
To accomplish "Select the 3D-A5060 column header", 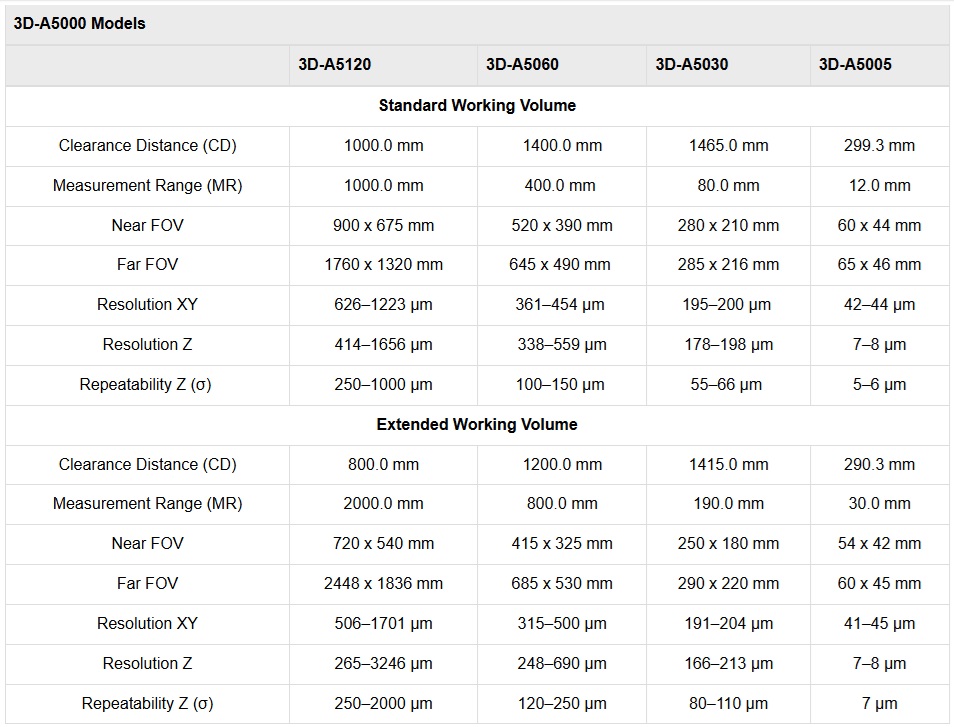I will point(522,65).
